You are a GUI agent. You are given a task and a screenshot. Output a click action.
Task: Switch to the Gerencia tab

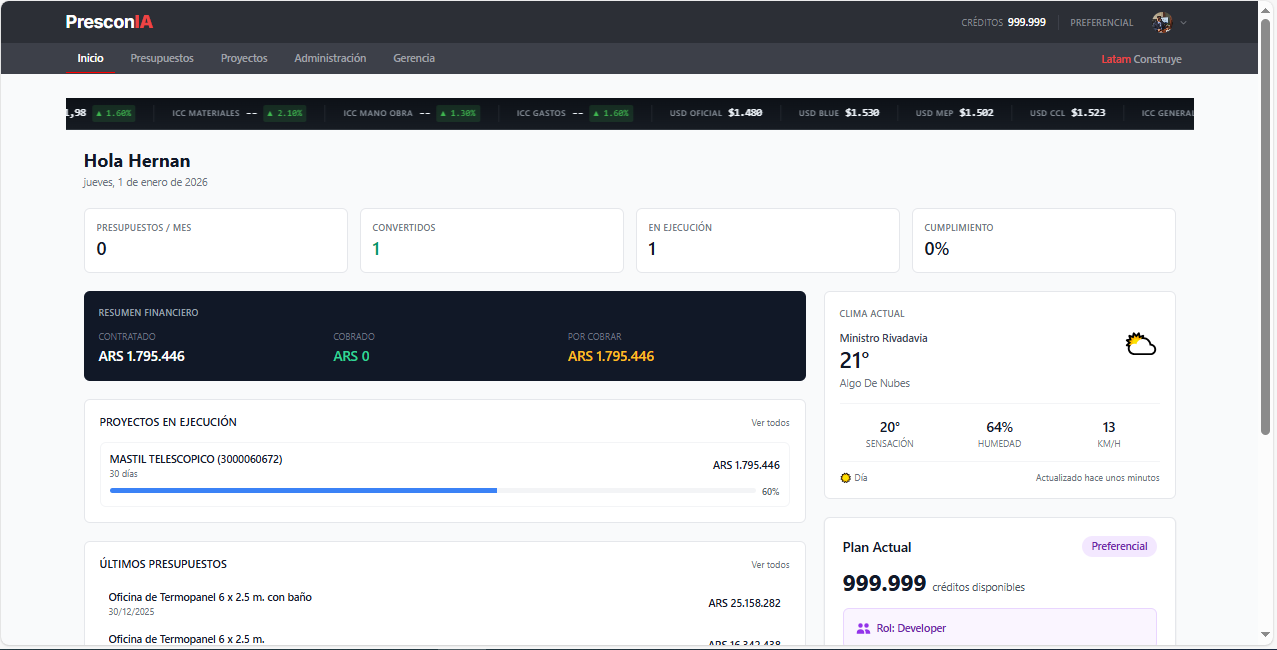tap(413, 58)
